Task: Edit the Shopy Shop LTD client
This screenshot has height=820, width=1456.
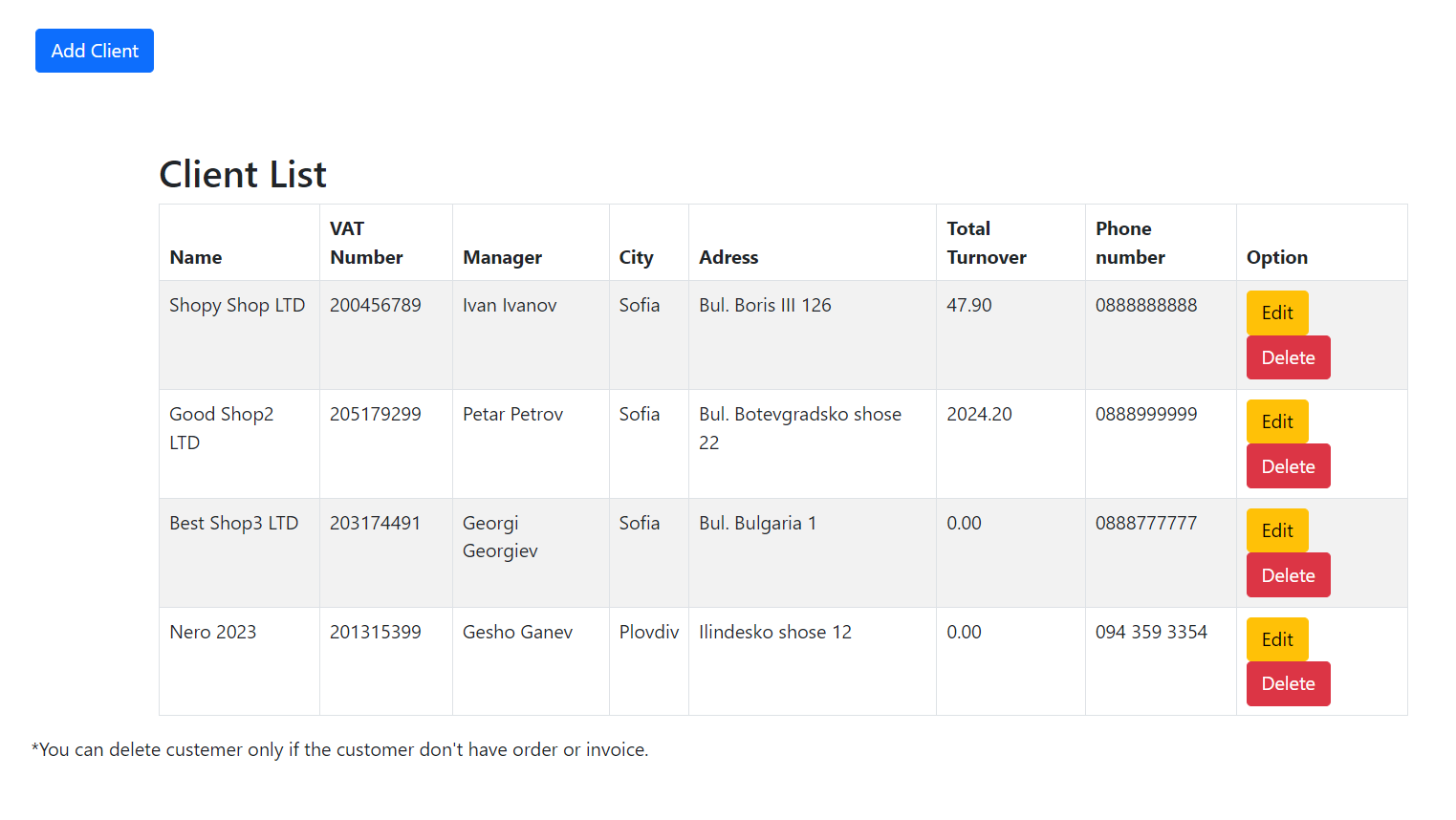Action: (1276, 313)
